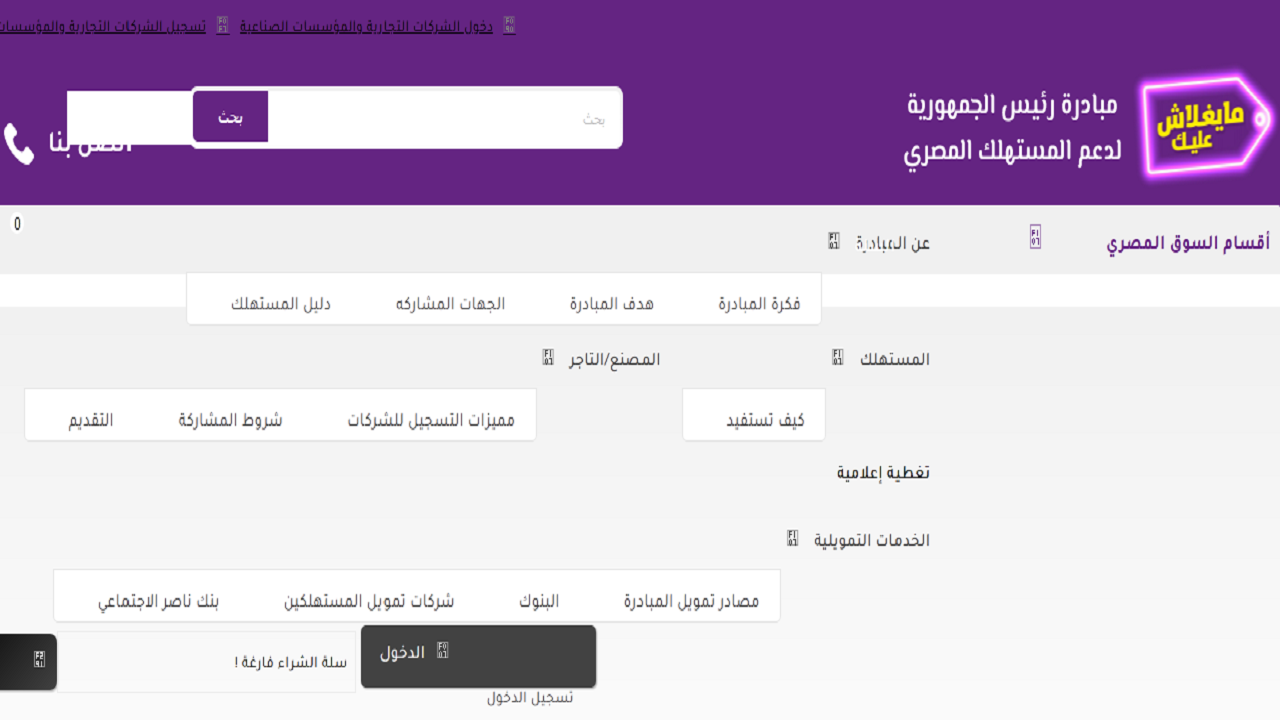Select الجهات المشاركه submenu item
The width and height of the screenshot is (1280, 720).
coord(451,304)
